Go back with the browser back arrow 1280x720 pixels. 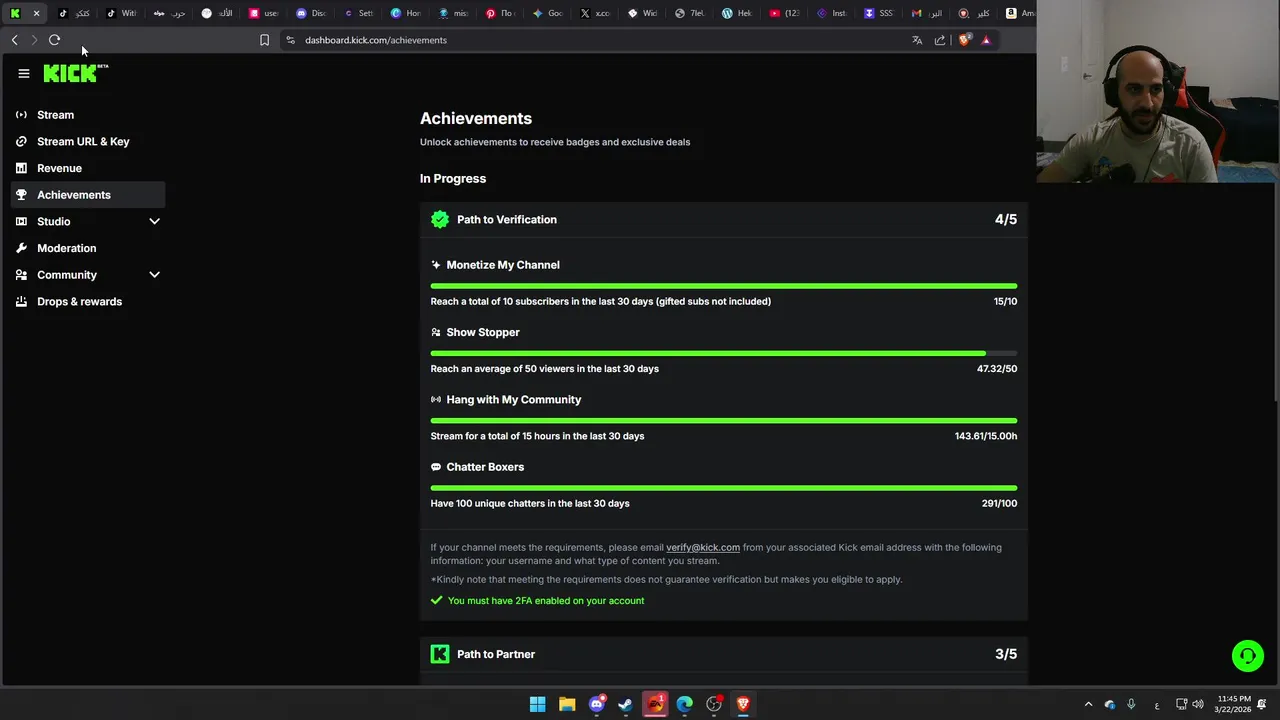(14, 40)
